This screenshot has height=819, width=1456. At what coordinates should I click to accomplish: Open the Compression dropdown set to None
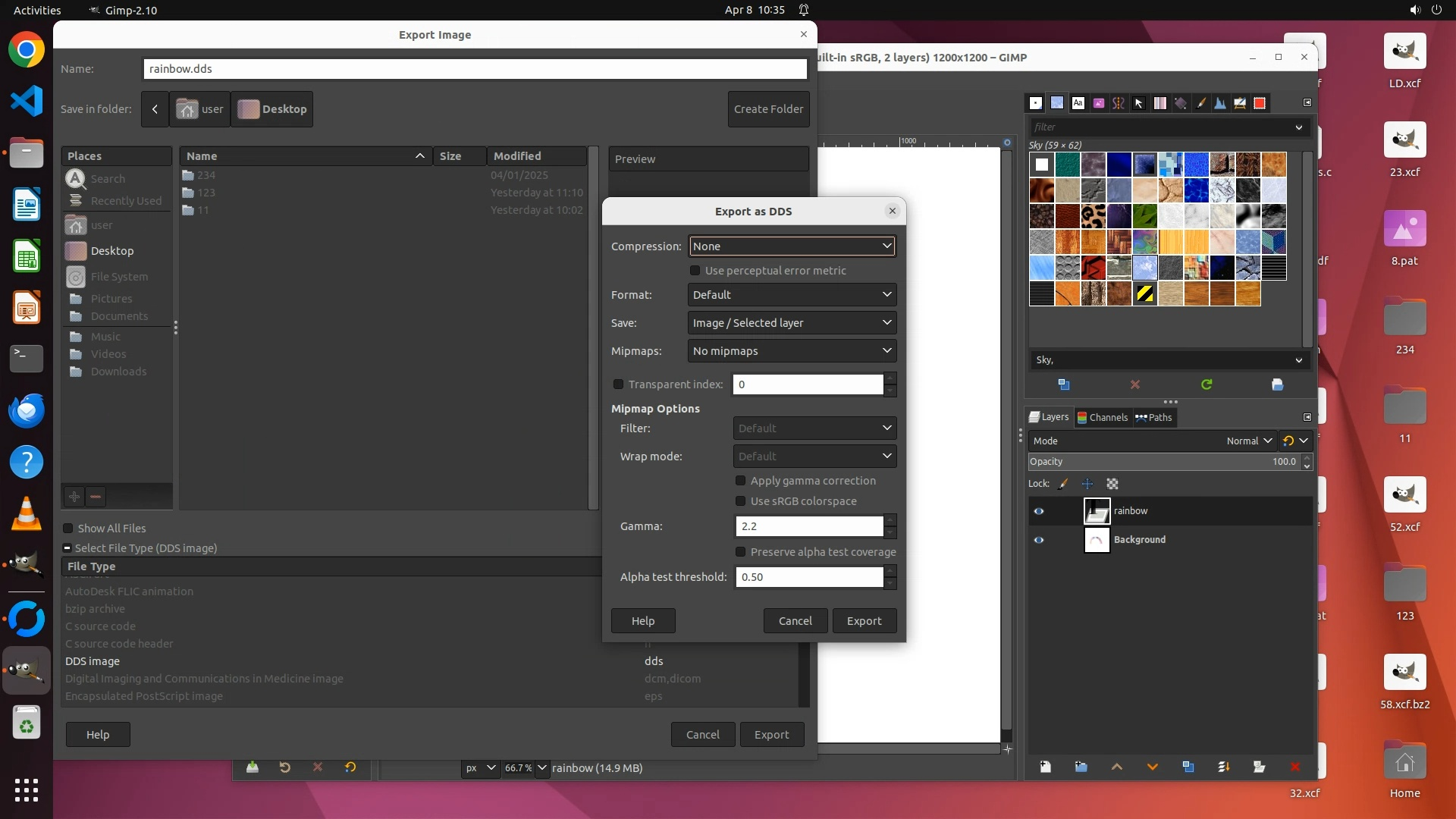click(x=792, y=246)
